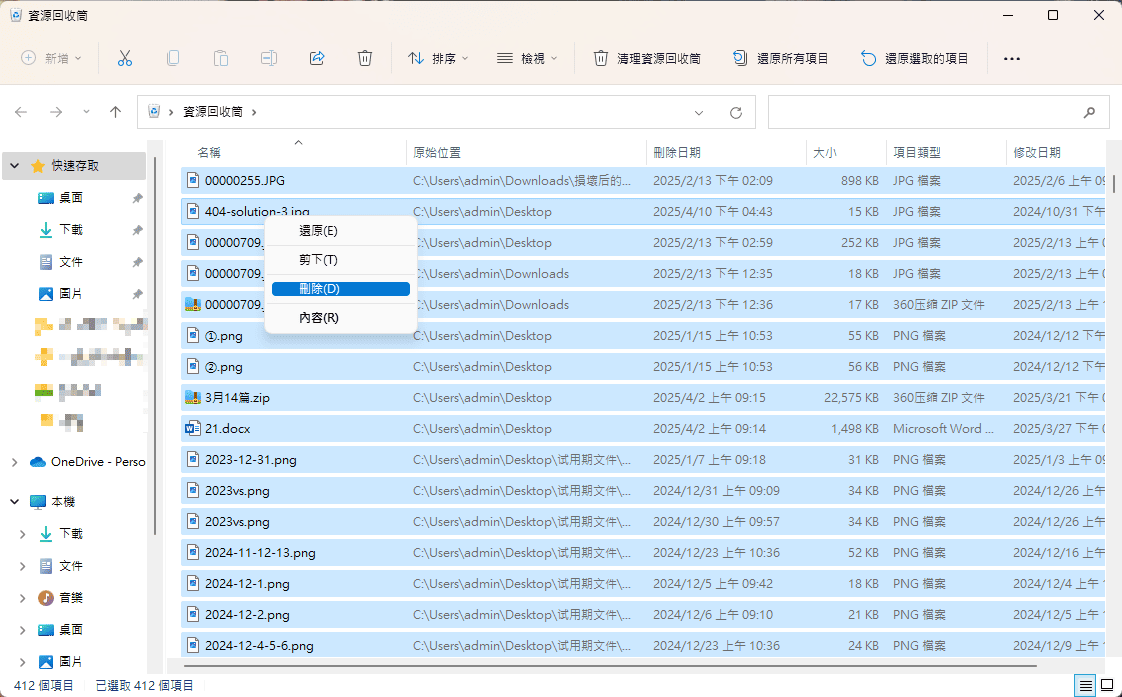
Task: Choose 刪除(D) in the context menu
Action: 340,289
